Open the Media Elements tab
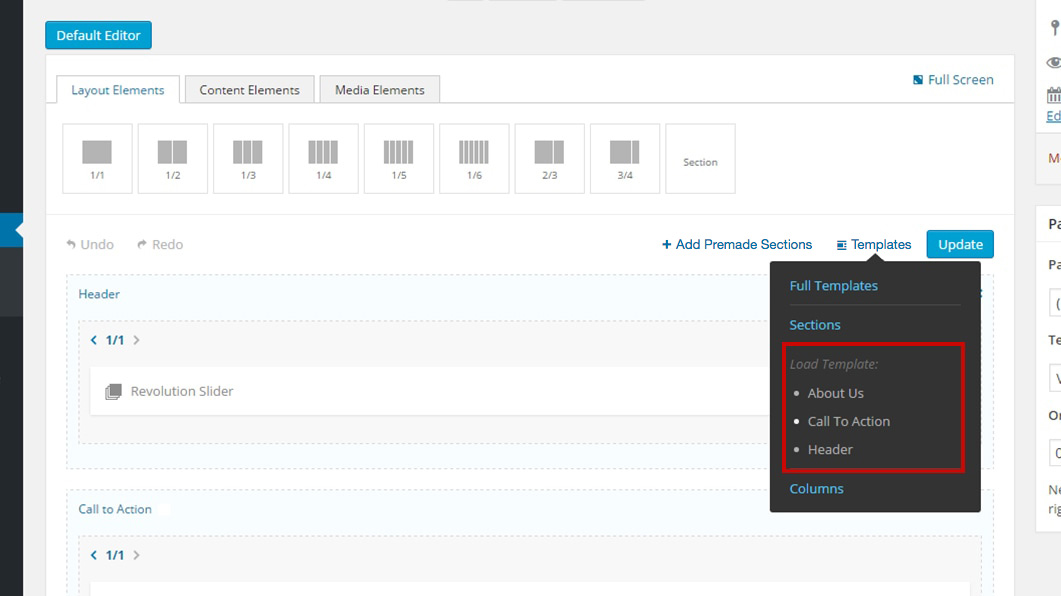 [380, 90]
